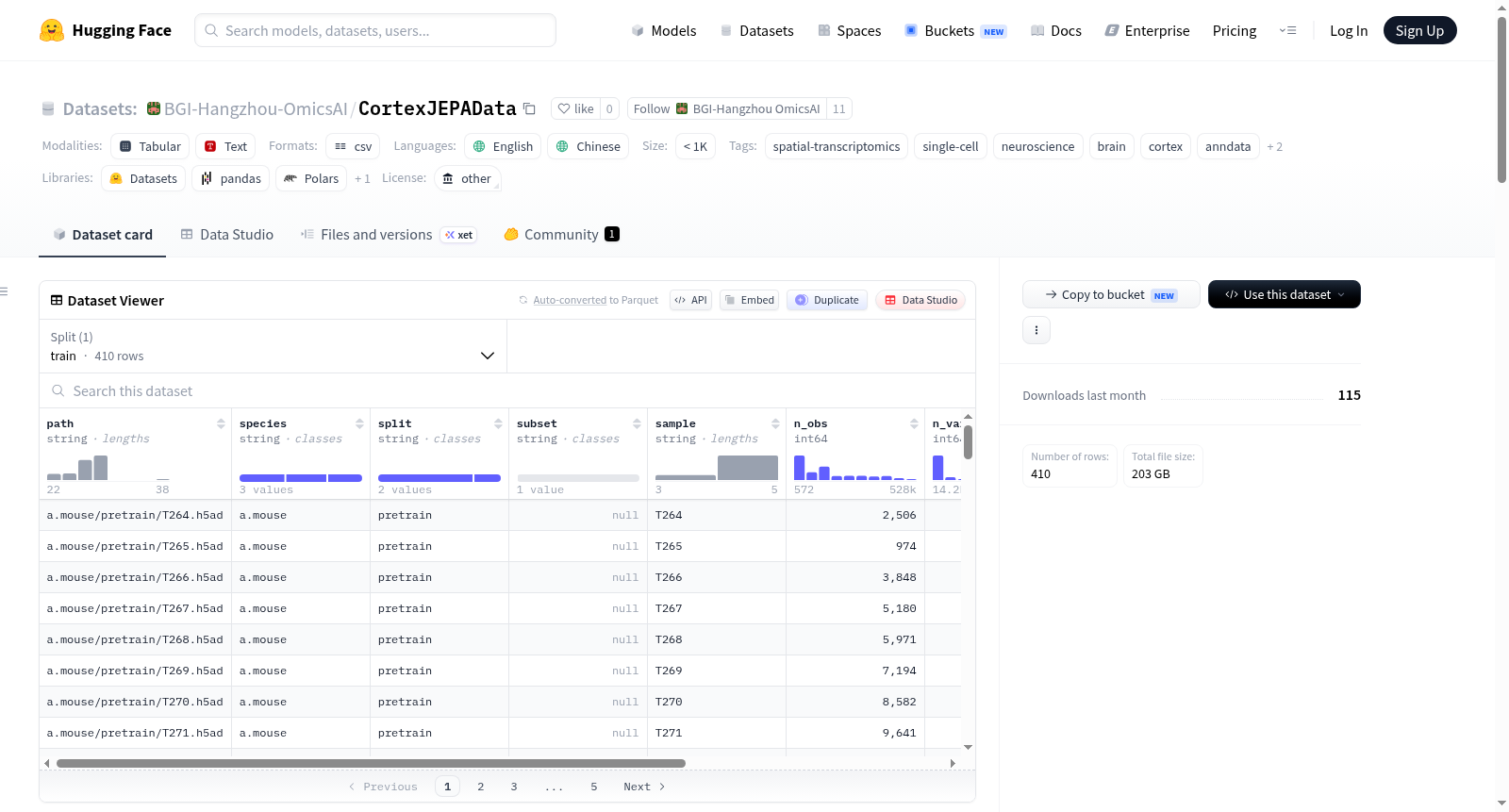The image size is (1509, 812).
Task: Open the Use this dataset dropdown
Action: [x=1285, y=294]
